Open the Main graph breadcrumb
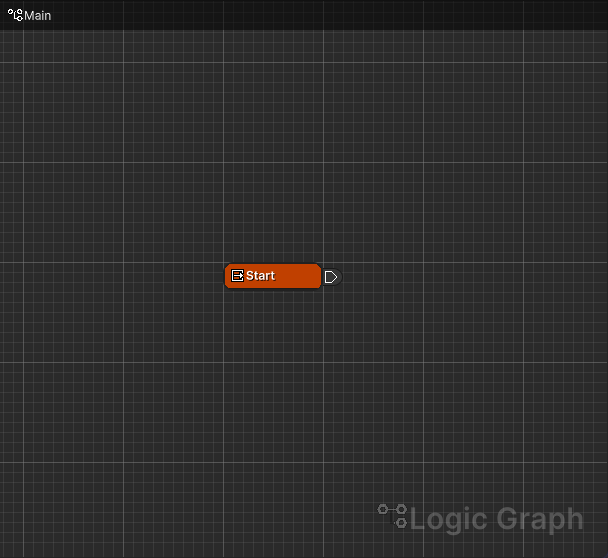The width and height of the screenshot is (608, 558). pyautogui.click(x=38, y=16)
